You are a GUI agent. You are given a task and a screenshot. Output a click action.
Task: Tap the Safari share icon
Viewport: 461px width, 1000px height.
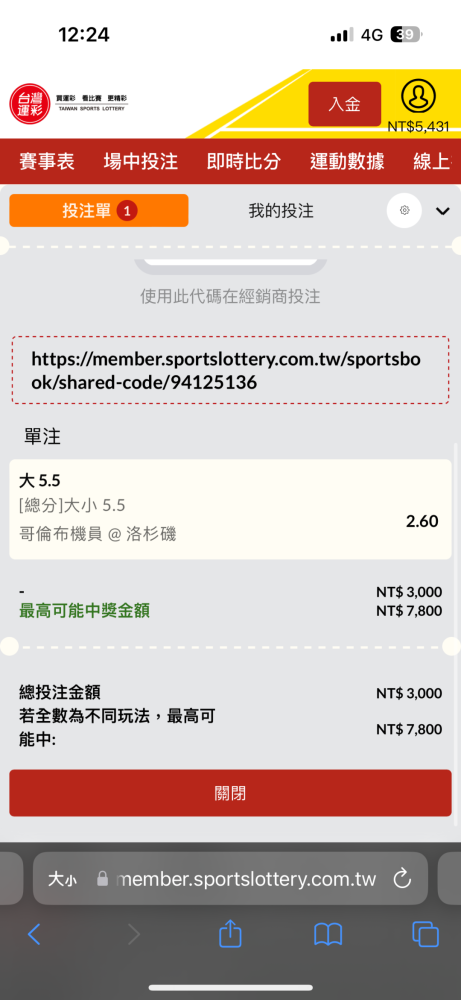pyautogui.click(x=230, y=934)
